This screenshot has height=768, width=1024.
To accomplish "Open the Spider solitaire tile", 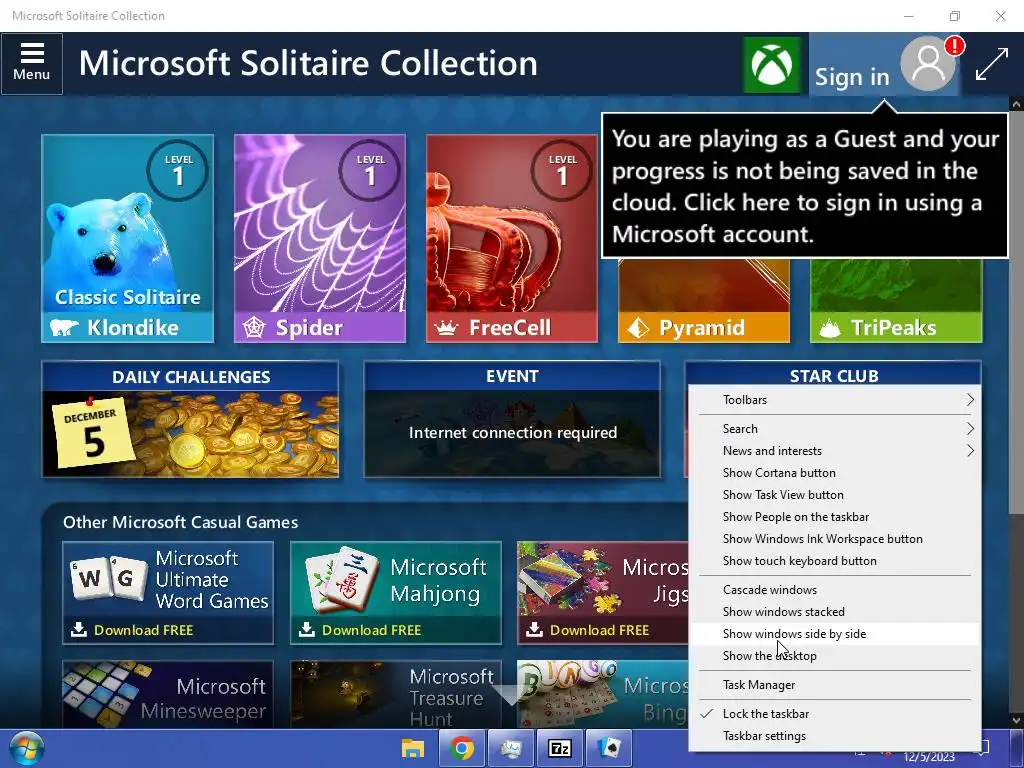I will (319, 238).
